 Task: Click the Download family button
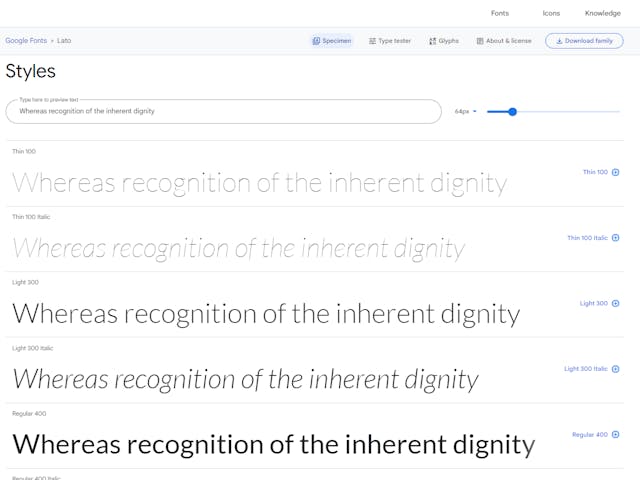[584, 41]
